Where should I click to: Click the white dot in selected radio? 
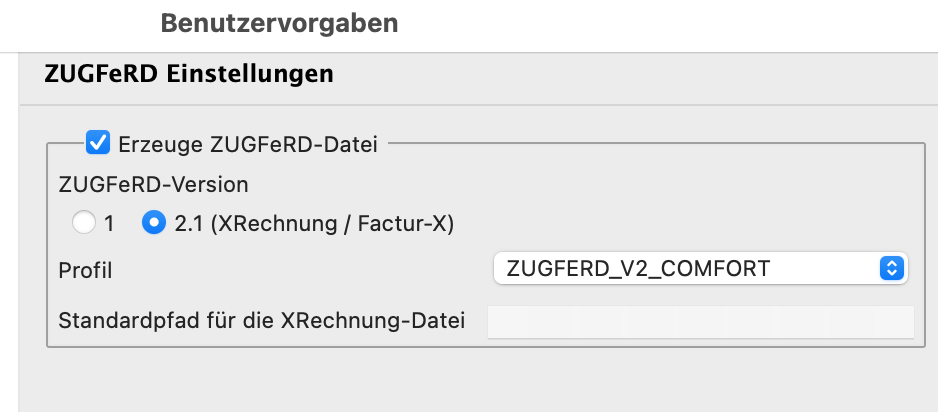coord(154,223)
